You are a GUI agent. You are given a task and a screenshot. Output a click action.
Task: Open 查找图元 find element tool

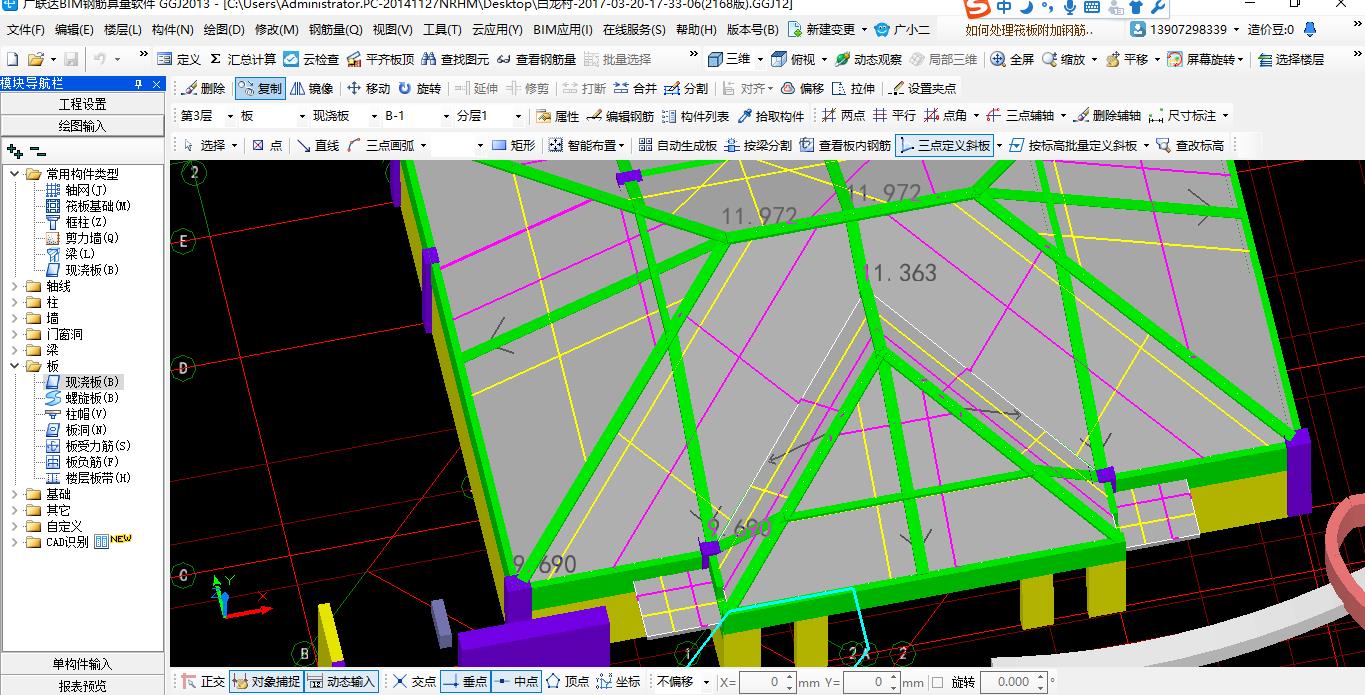455,60
